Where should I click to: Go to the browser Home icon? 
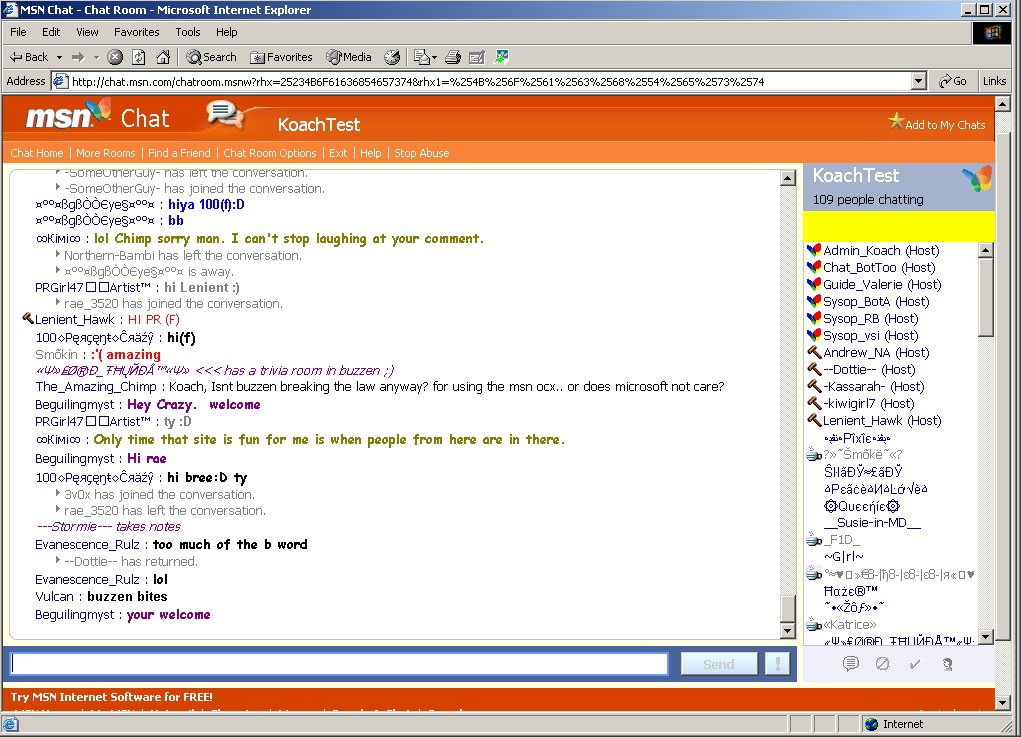pos(162,57)
